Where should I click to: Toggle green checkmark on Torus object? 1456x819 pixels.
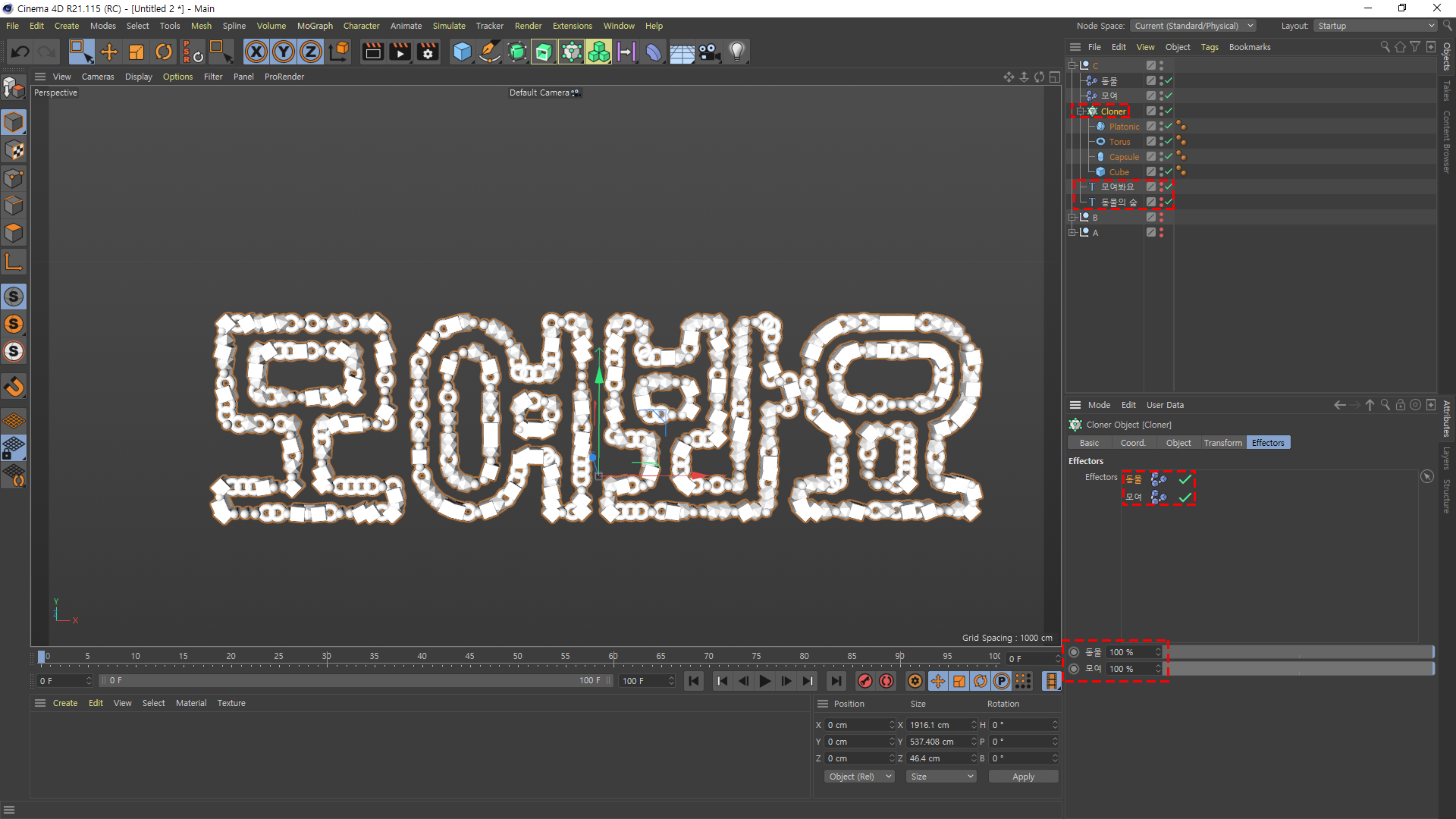point(1168,141)
